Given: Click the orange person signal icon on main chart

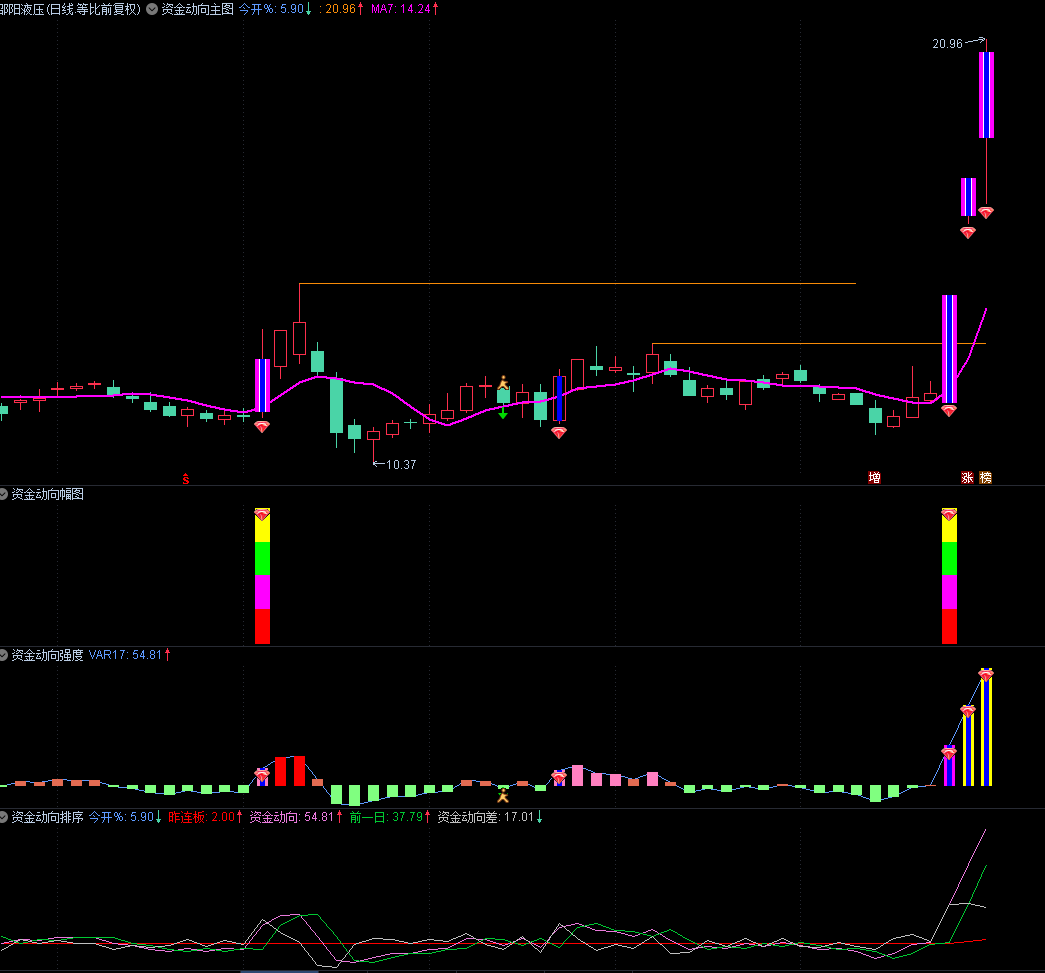Looking at the screenshot, I should point(503,381).
